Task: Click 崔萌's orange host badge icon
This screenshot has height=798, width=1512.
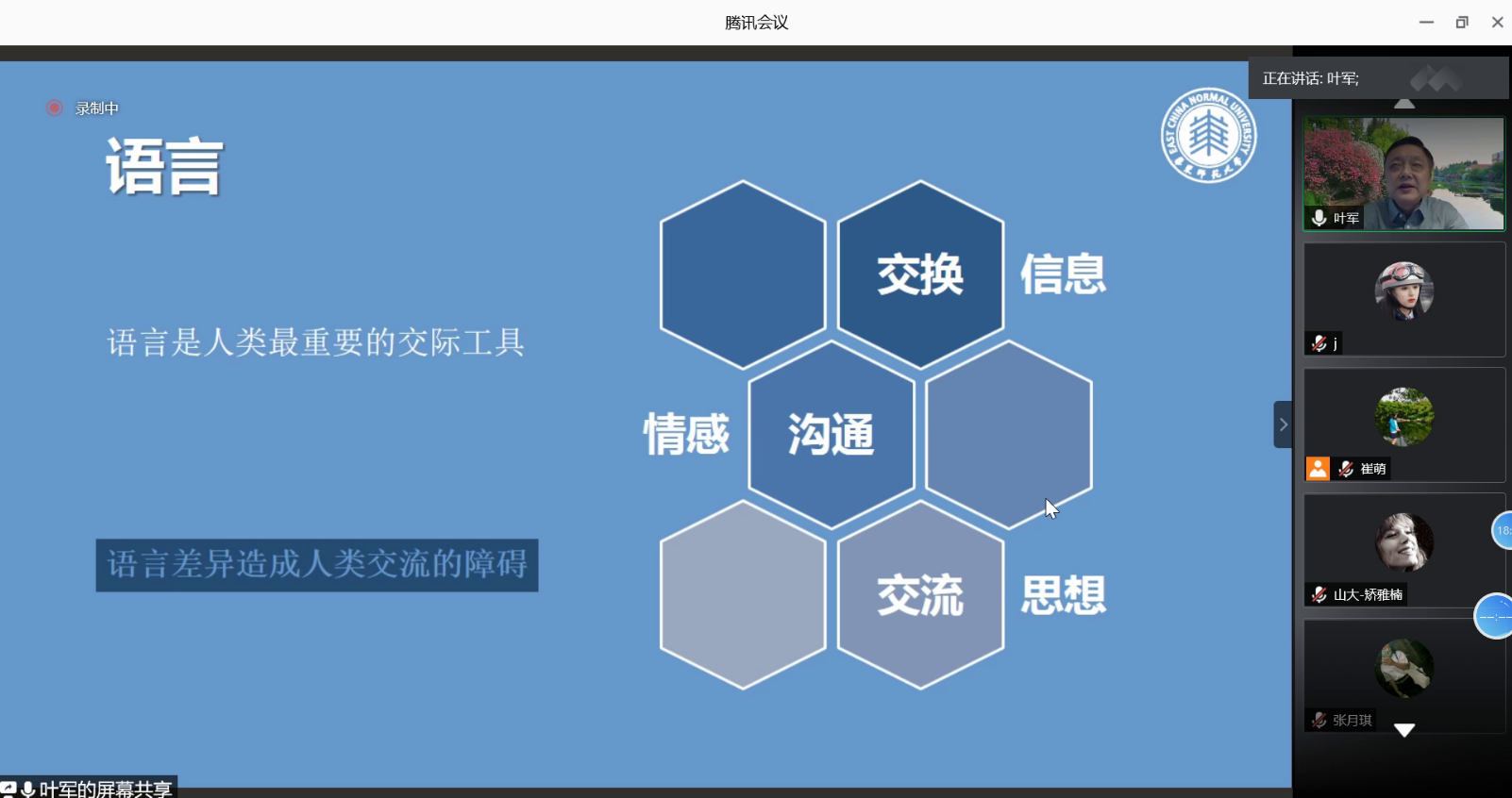Action: [1318, 469]
